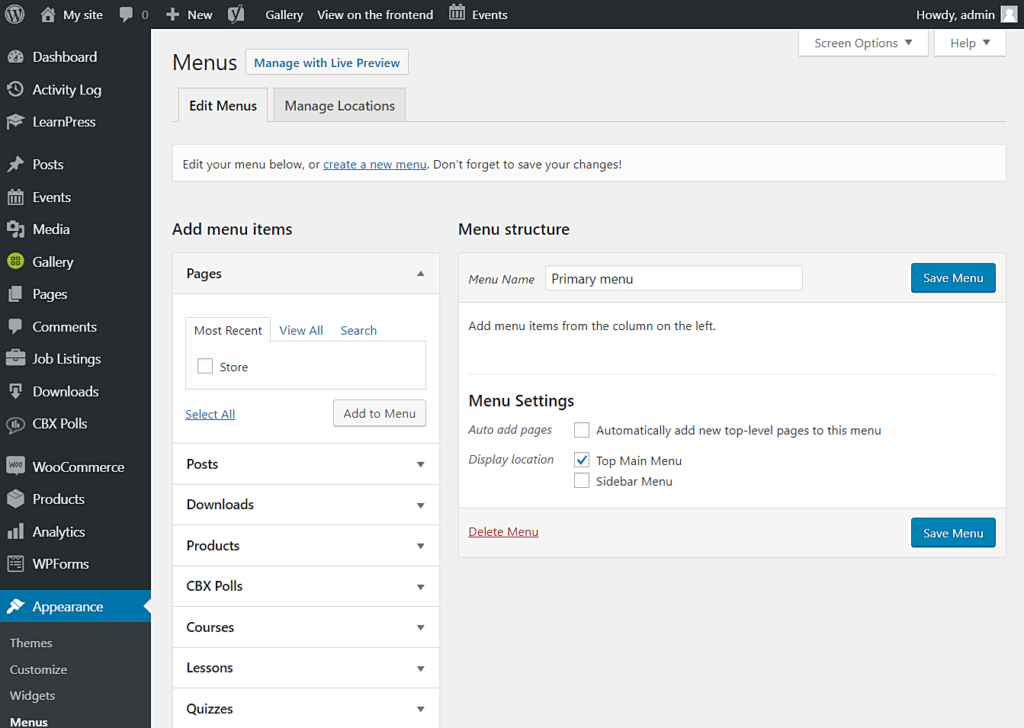Uncheck the Top Main Menu display location
This screenshot has width=1024, height=728.
click(x=582, y=460)
